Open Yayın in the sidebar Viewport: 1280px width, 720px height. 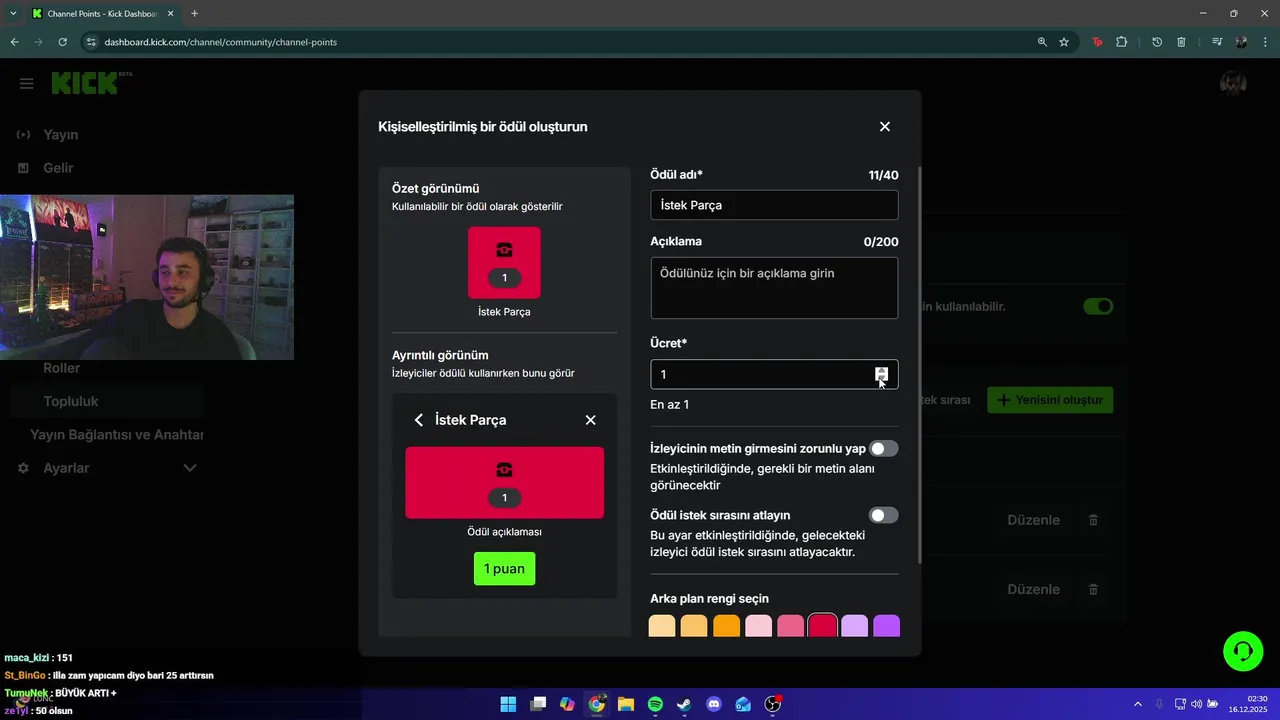pos(60,135)
